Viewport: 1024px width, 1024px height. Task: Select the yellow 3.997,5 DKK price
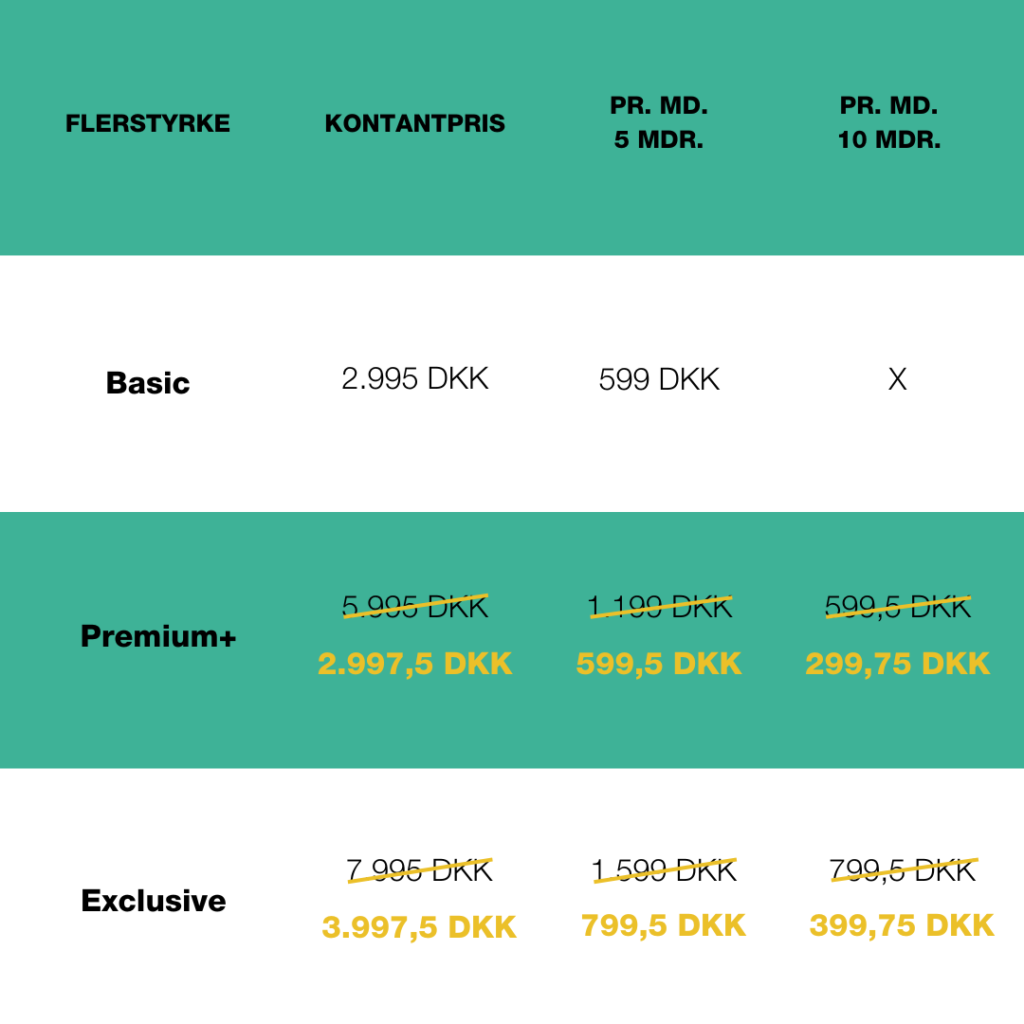click(419, 927)
